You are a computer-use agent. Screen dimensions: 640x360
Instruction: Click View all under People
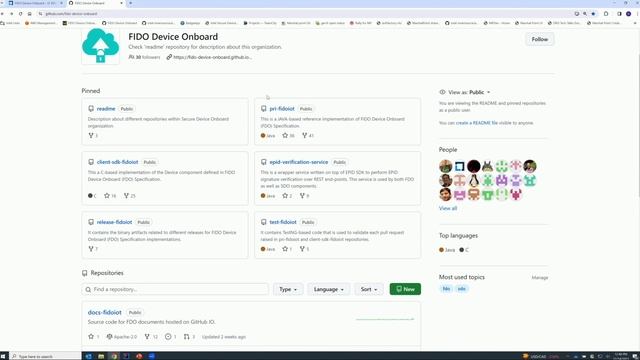coord(448,208)
